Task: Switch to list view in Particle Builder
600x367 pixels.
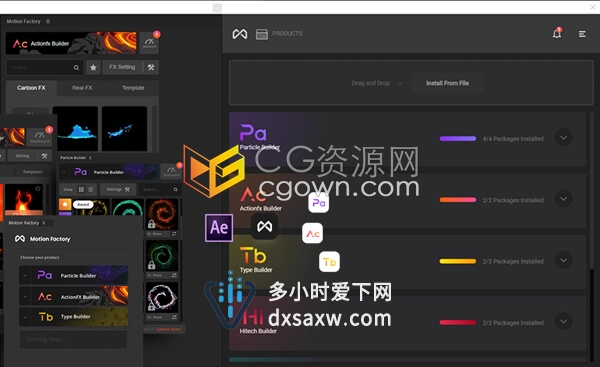Action: click(x=91, y=189)
